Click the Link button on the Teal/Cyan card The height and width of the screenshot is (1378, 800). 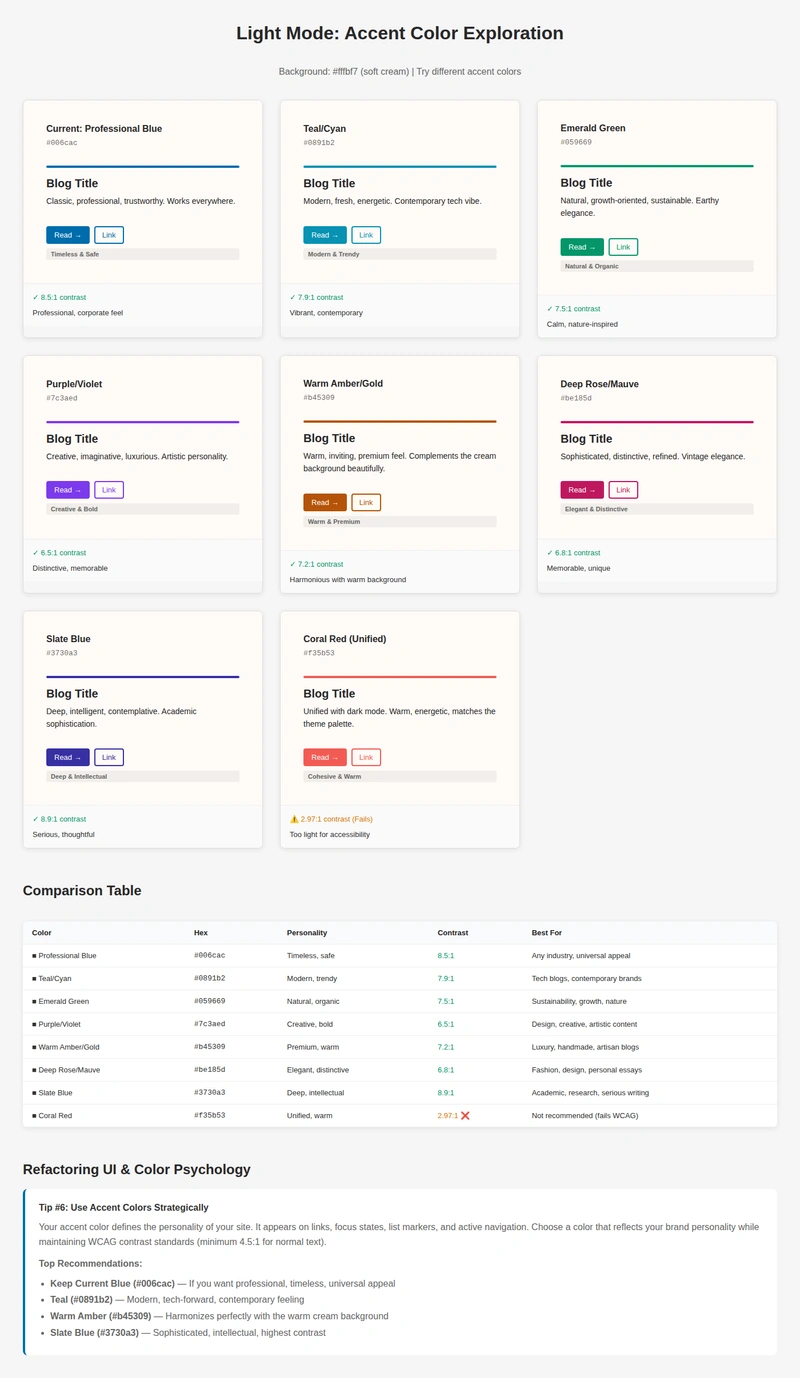(x=366, y=234)
